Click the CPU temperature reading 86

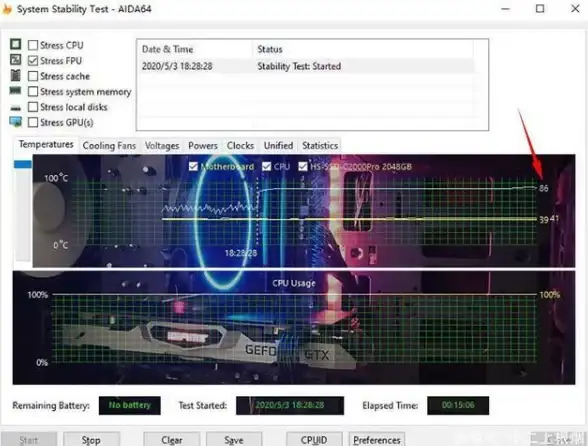544,188
